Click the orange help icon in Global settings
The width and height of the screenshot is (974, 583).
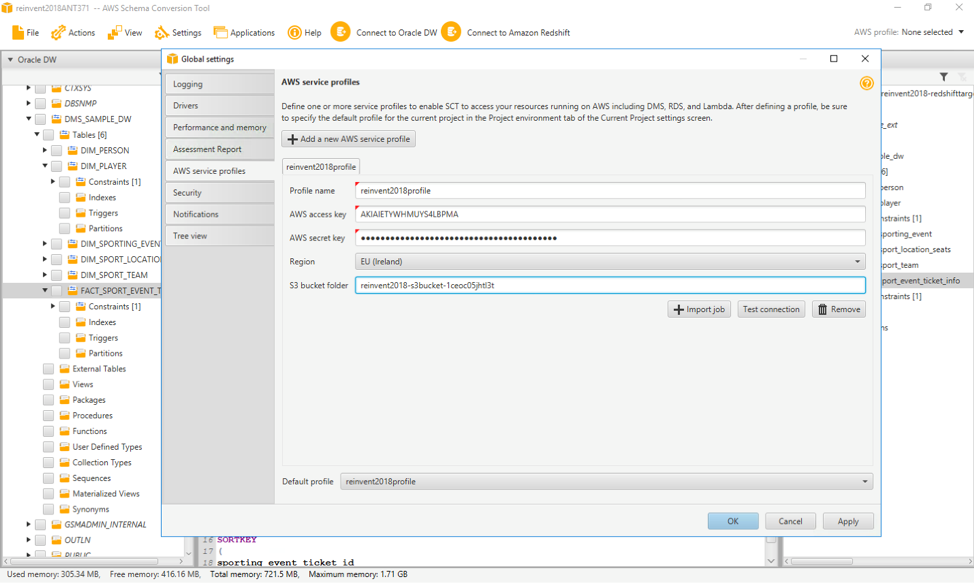tap(867, 83)
